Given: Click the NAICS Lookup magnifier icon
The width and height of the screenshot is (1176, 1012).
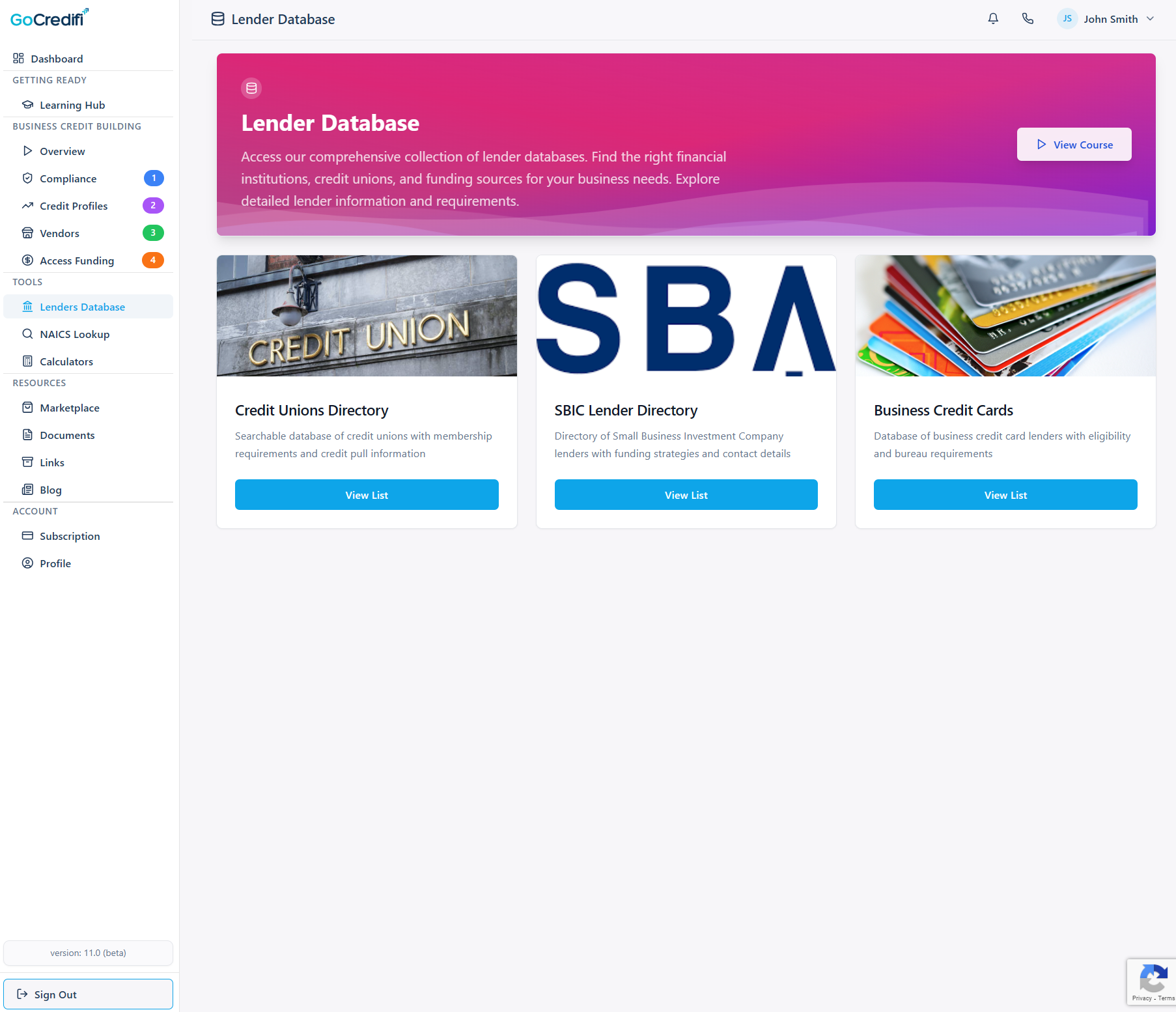Looking at the screenshot, I should click(x=27, y=333).
